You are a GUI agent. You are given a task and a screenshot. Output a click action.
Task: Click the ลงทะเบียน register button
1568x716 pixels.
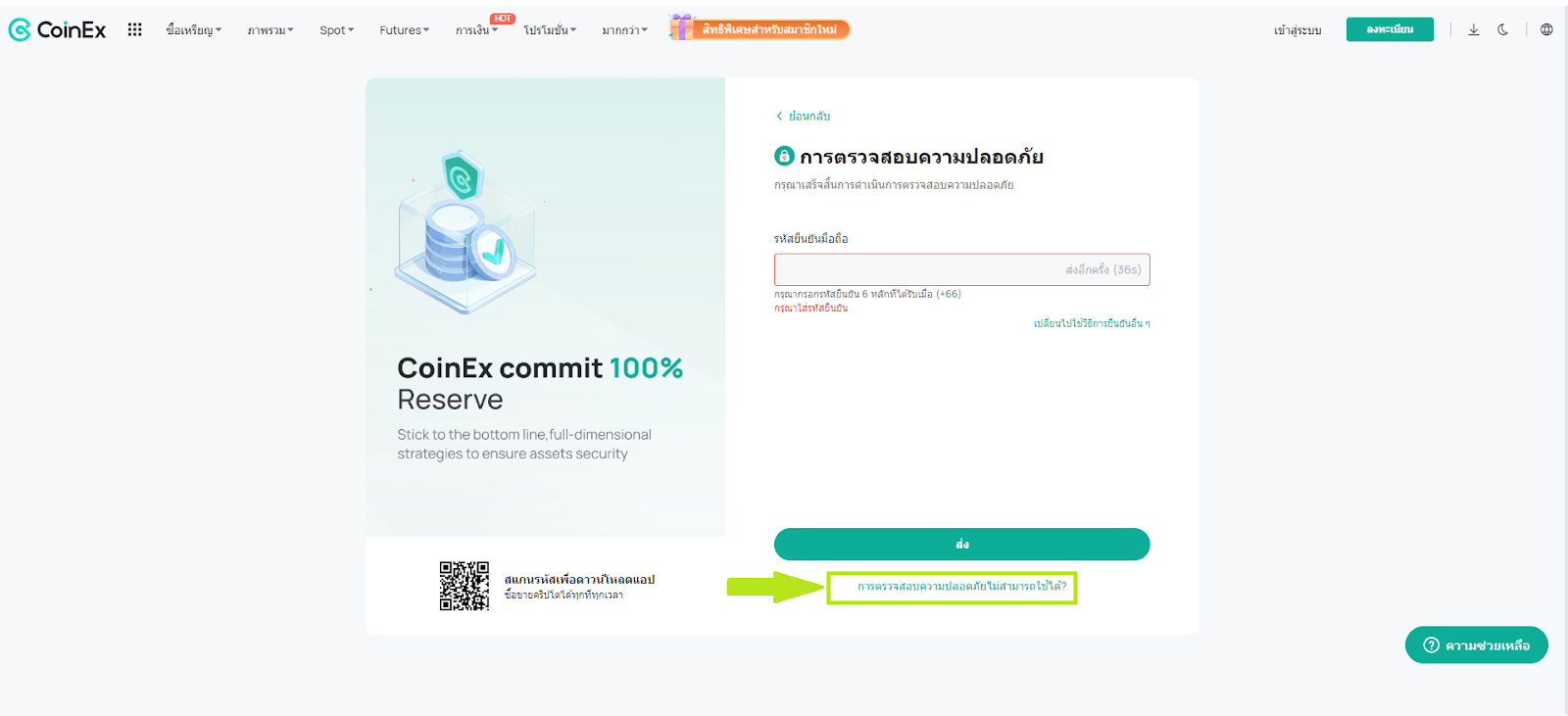[1390, 29]
